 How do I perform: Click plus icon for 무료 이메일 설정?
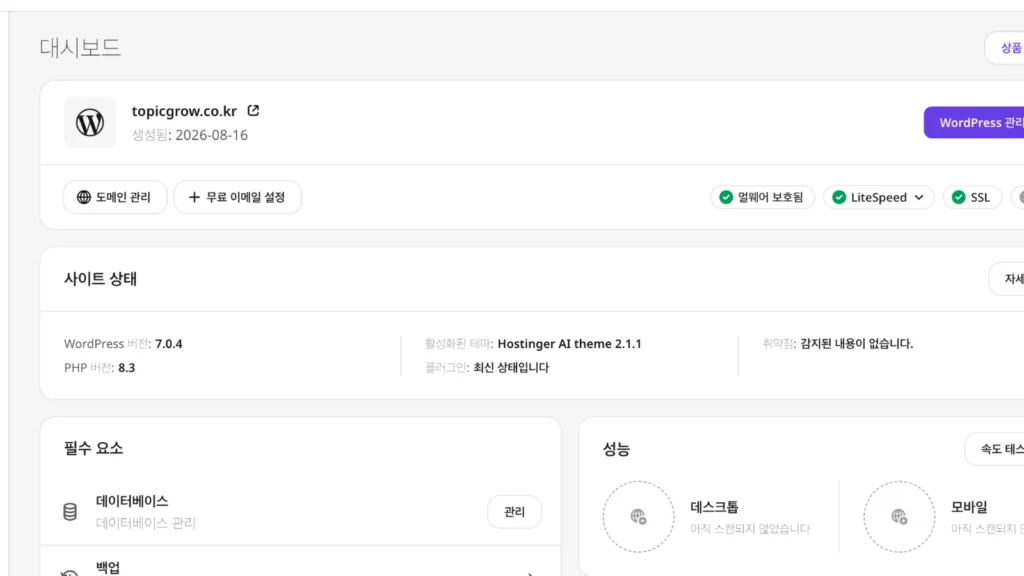(x=194, y=197)
